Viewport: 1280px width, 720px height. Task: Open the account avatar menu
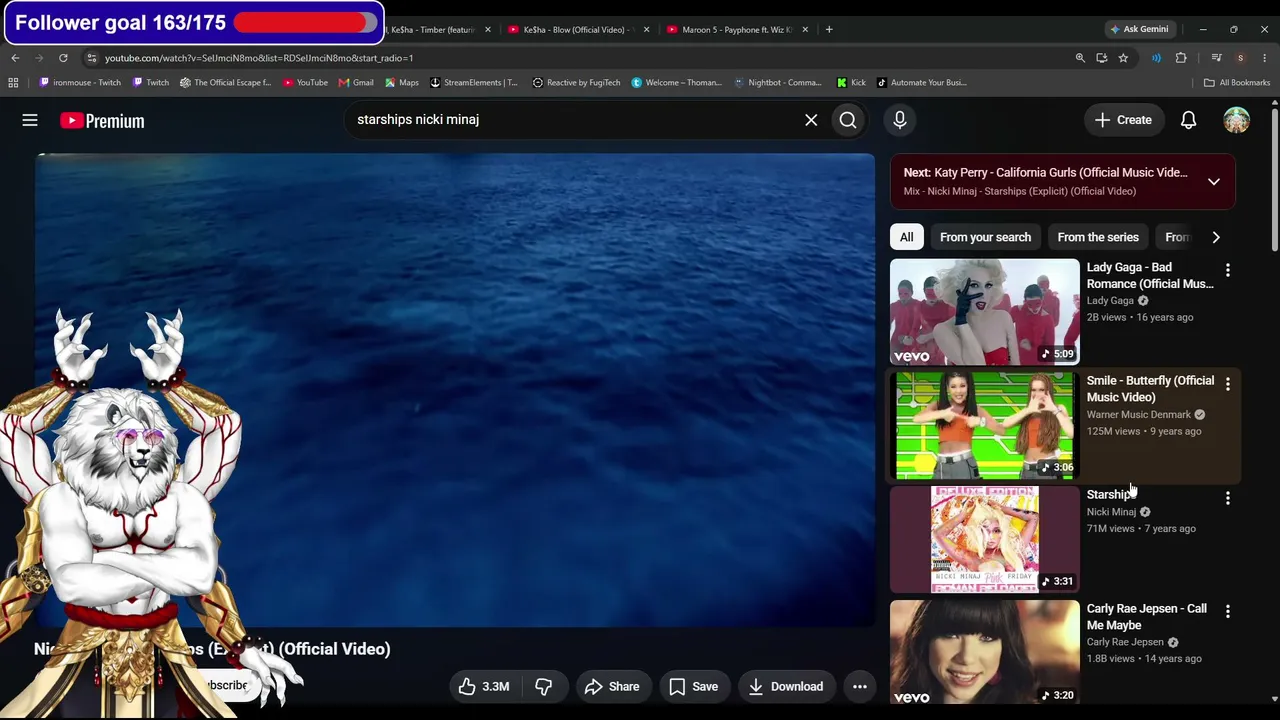point(1237,120)
